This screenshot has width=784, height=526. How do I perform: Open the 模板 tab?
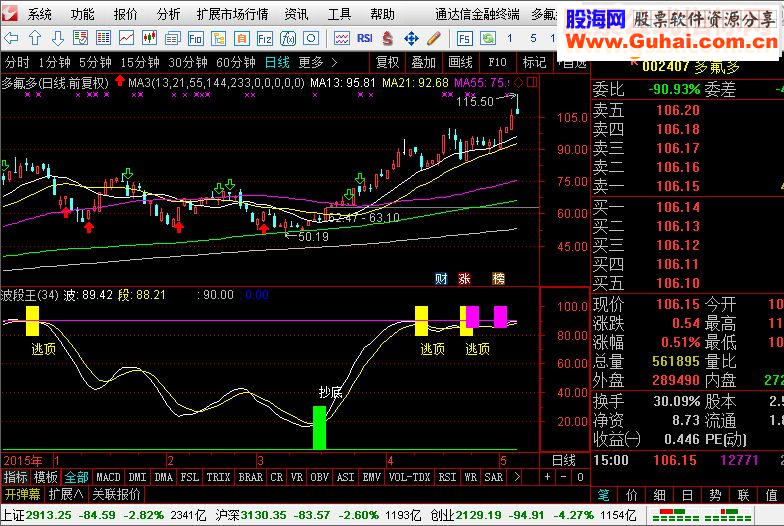[x=46, y=477]
